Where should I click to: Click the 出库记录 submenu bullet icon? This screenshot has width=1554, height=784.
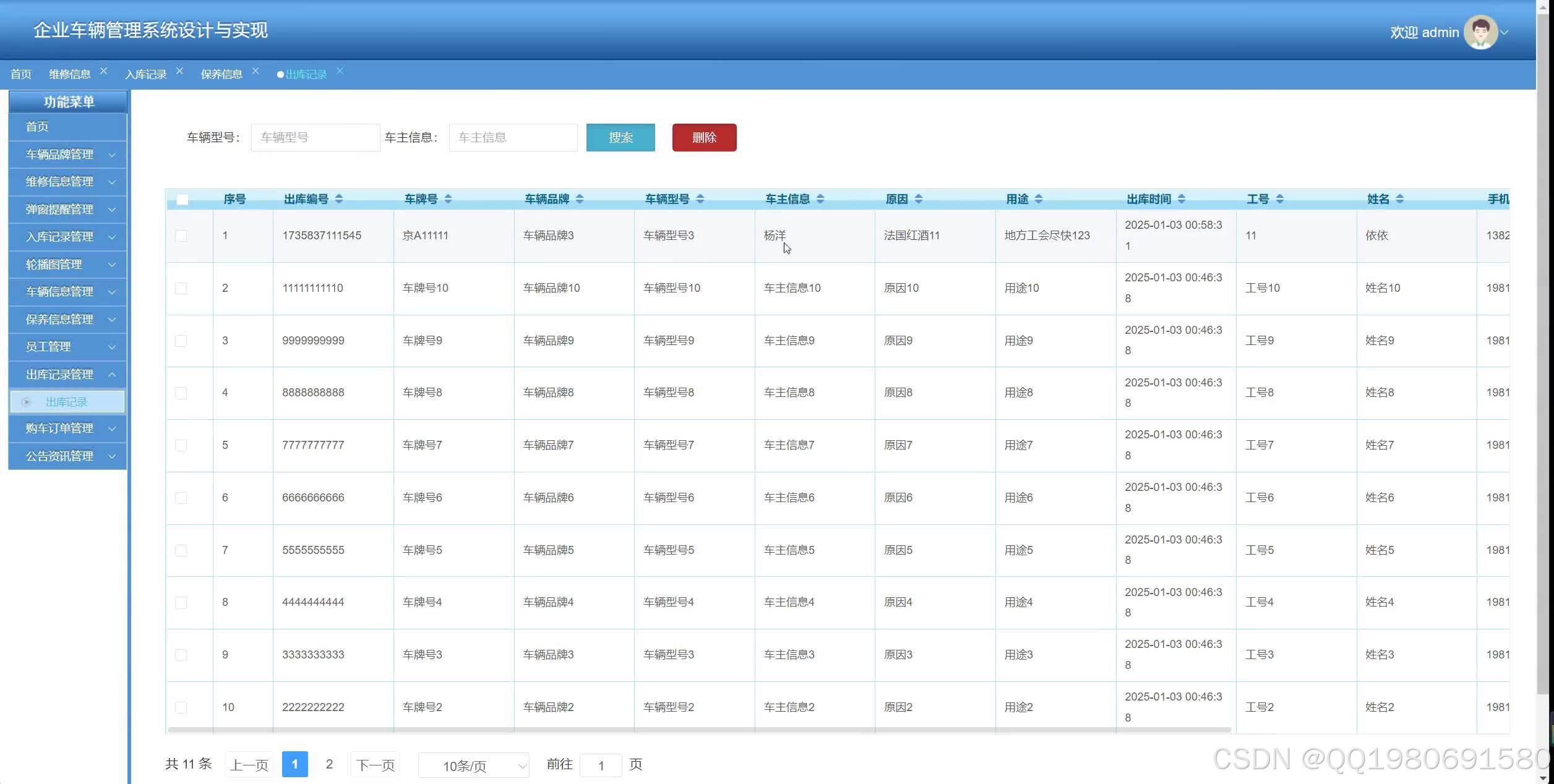(26, 402)
